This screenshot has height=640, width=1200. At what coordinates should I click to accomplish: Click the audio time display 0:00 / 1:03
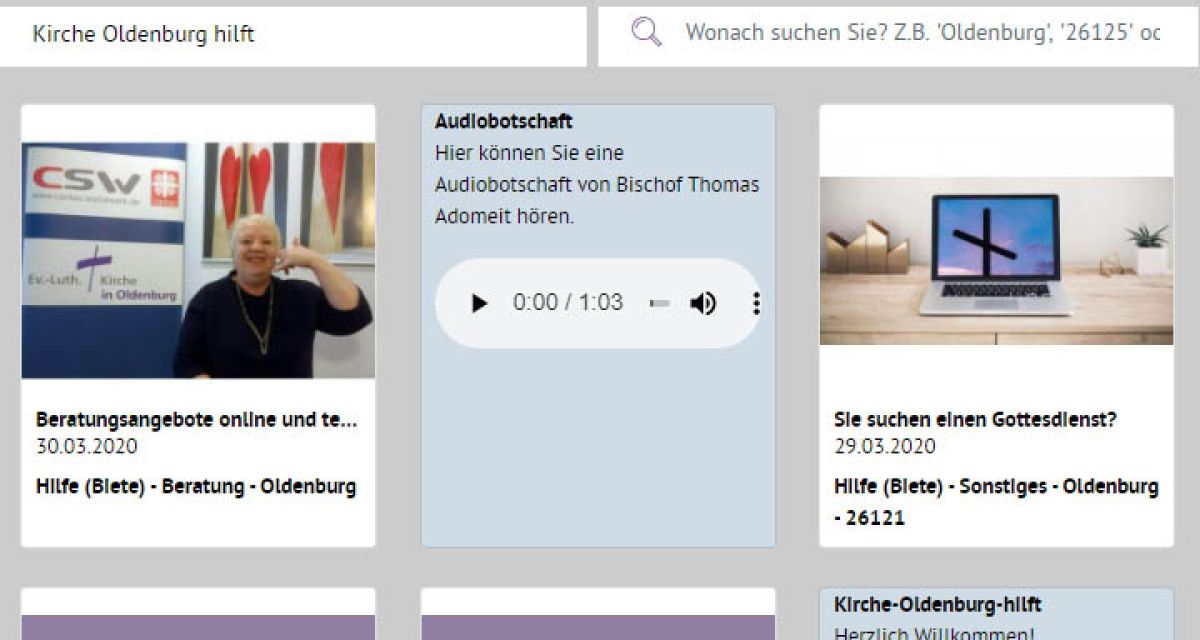coord(567,303)
